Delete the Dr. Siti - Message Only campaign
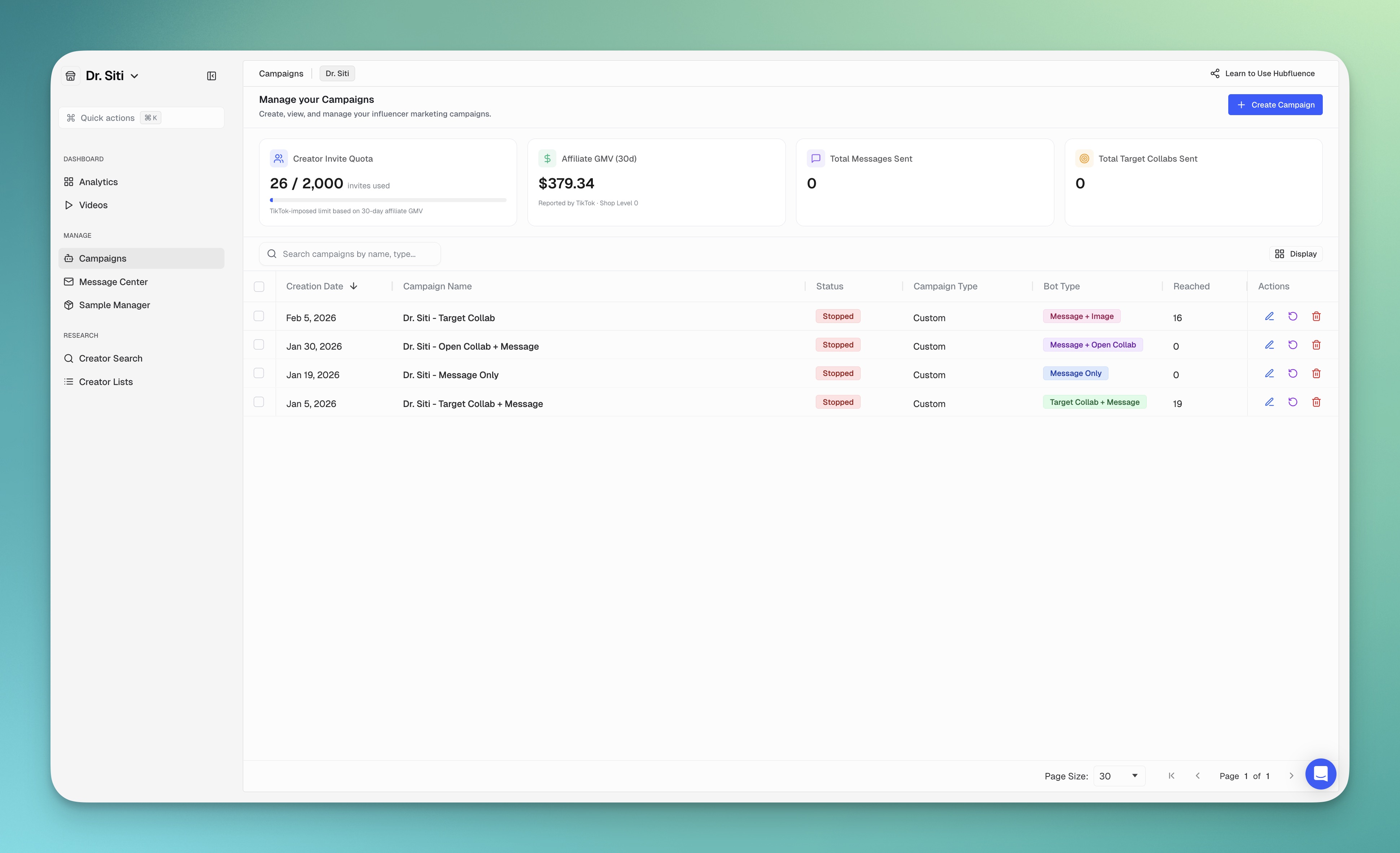The image size is (1400, 853). coord(1317,373)
